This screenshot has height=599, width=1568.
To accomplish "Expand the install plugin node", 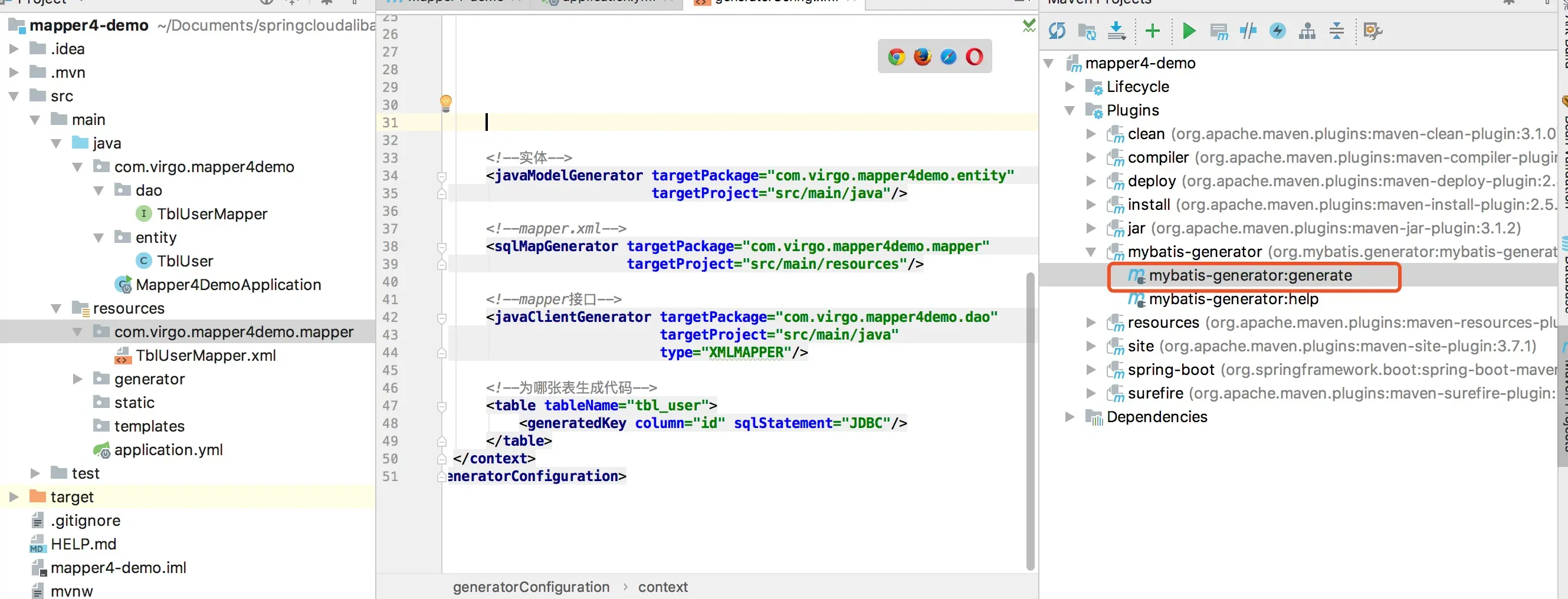I will (1091, 205).
